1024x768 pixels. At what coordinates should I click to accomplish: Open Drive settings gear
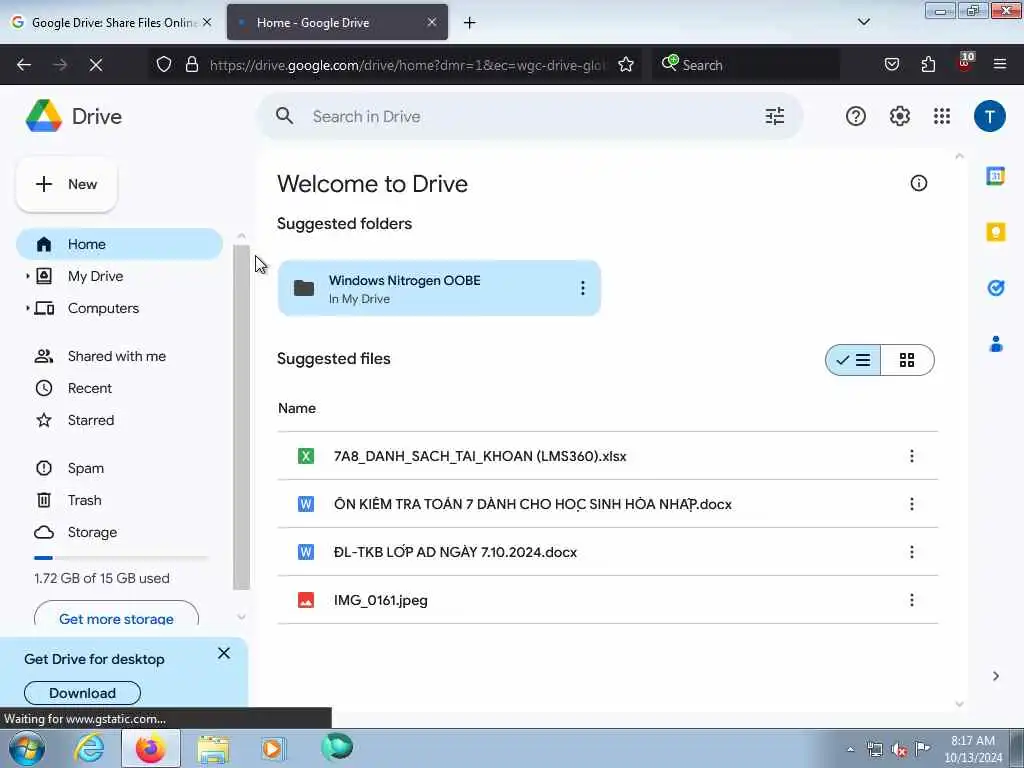(899, 116)
